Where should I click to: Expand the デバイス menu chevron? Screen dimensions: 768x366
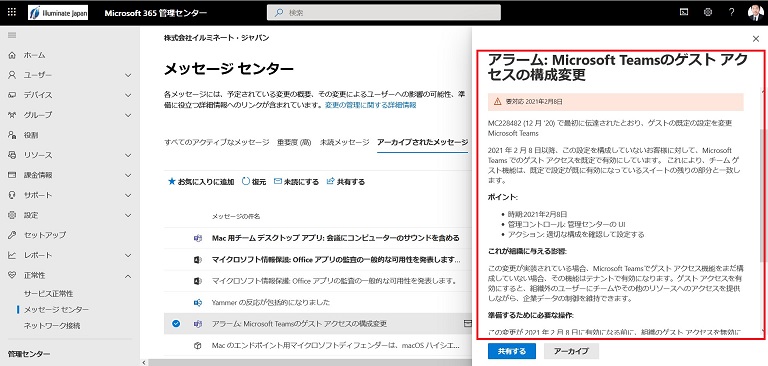click(x=128, y=96)
